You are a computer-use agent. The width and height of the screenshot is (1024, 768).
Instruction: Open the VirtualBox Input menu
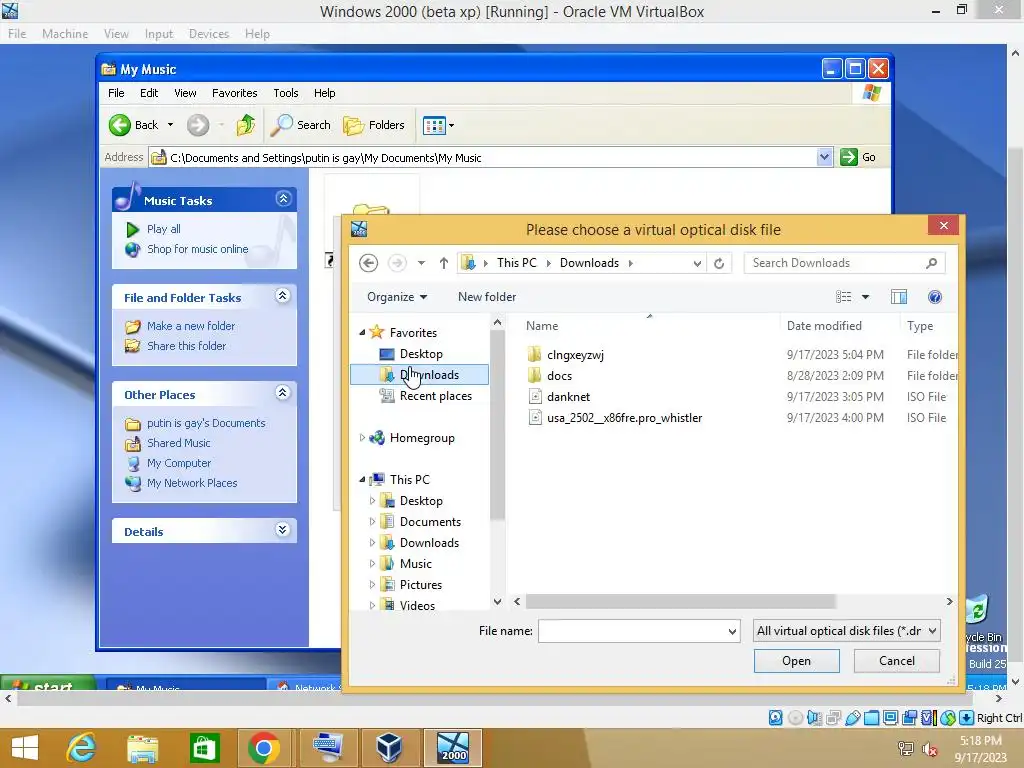[x=159, y=33]
